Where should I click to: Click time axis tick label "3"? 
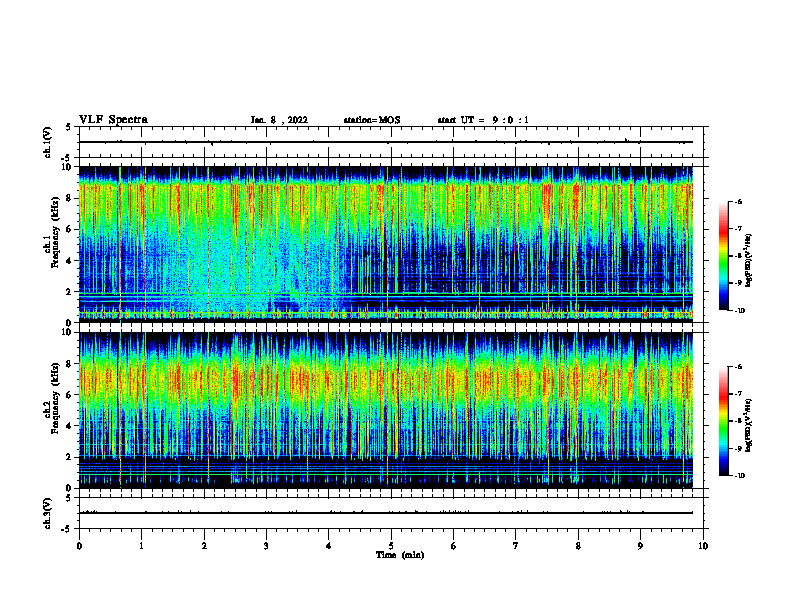(266, 546)
